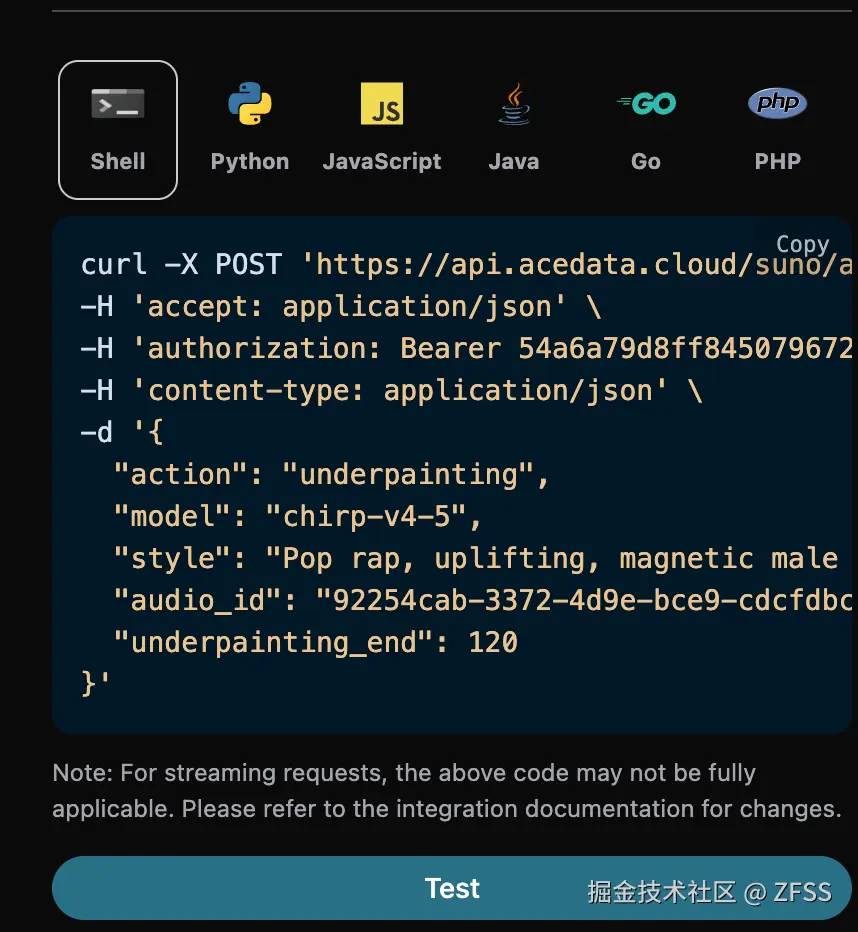
Task: Switch to the Python tab label
Action: tap(250, 162)
